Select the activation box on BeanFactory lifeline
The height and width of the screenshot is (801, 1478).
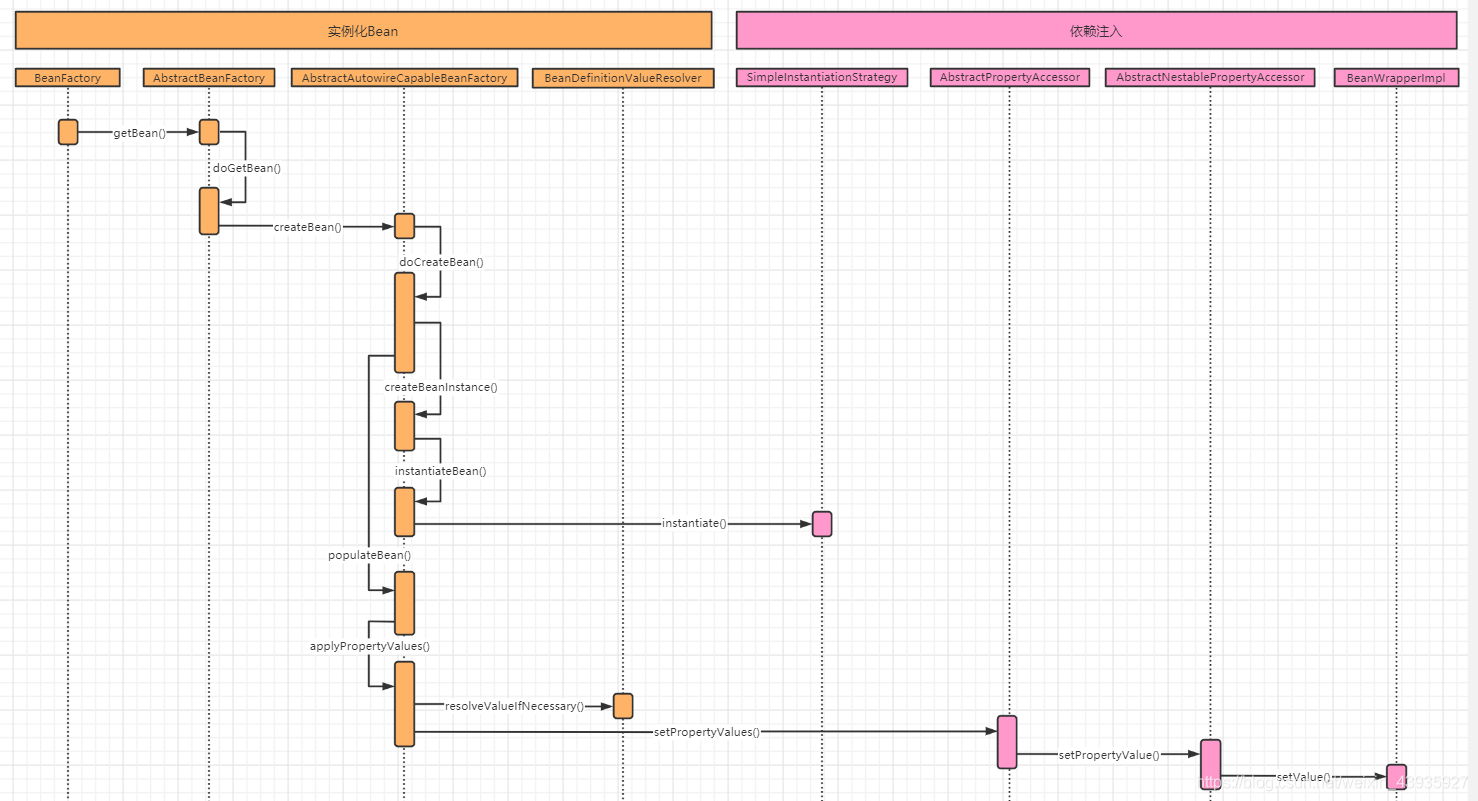click(x=67, y=132)
